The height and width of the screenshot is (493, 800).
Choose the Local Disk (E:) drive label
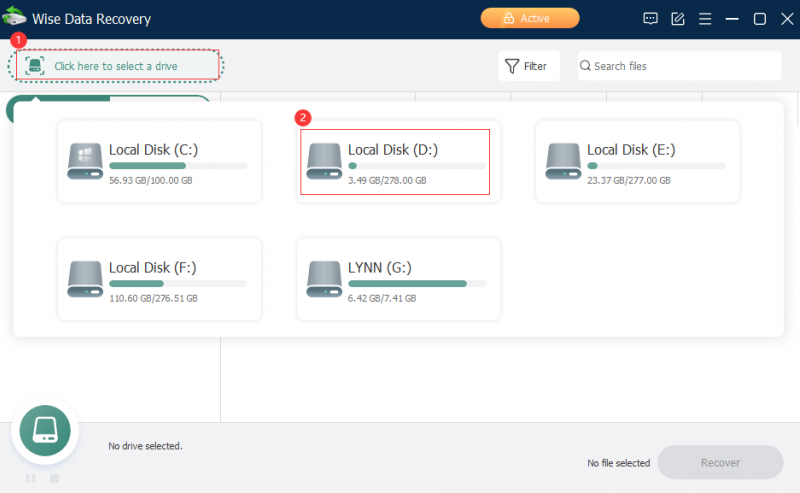[631, 150]
